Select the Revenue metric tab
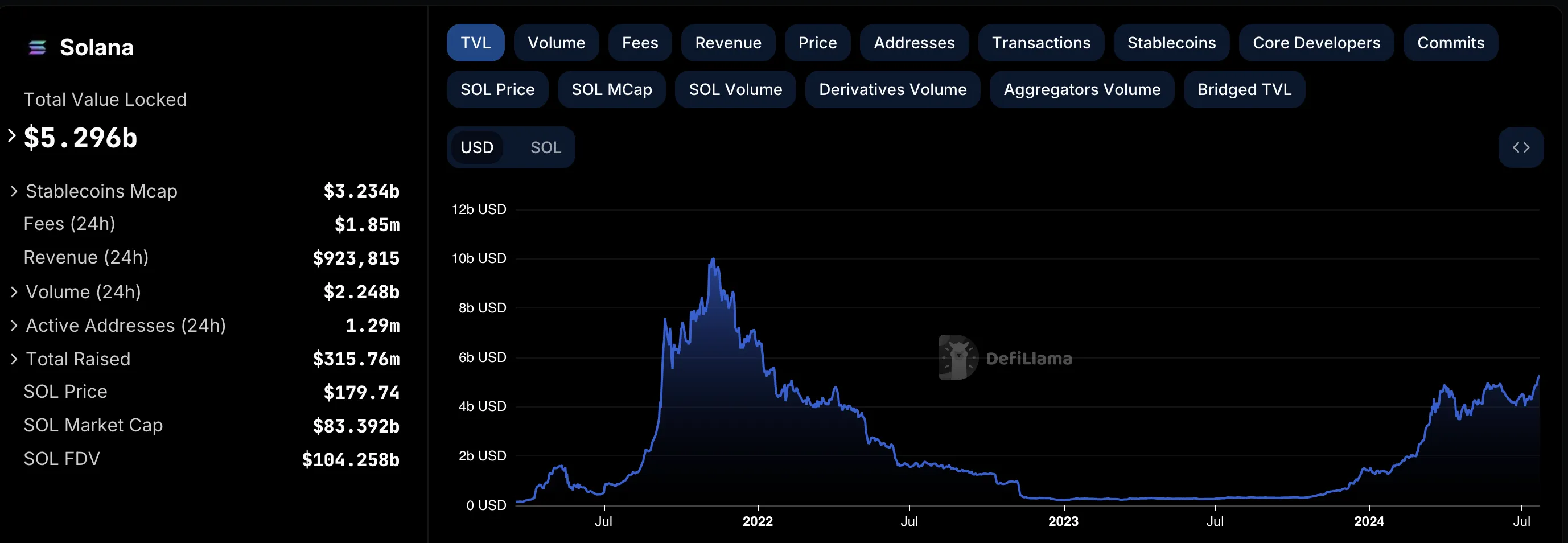This screenshot has width=1568, height=543. [728, 43]
